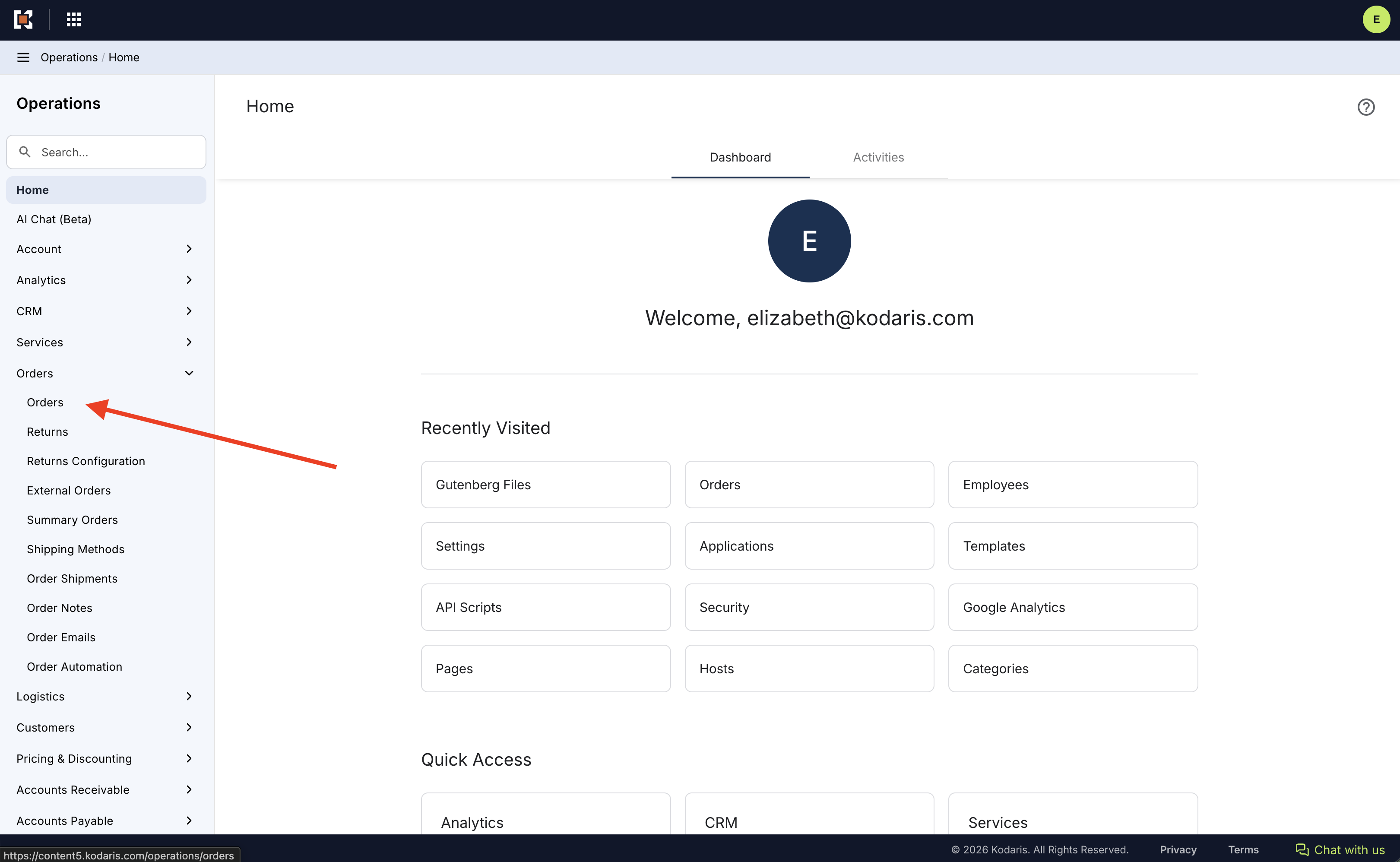Click Home in the breadcrumb
Image resolution: width=1400 pixels, height=862 pixels.
tap(124, 57)
